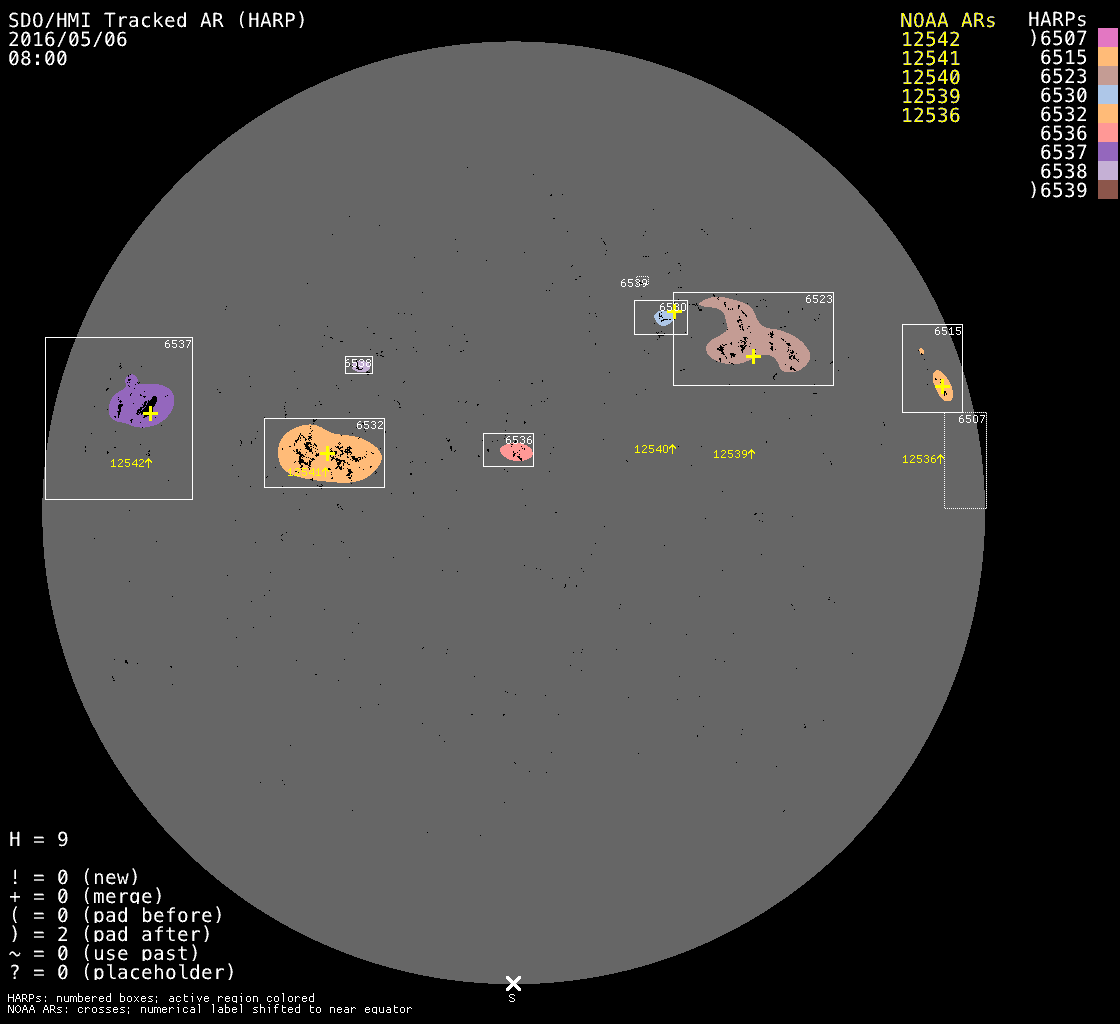Pick the pink swatch beside HARP 6507
The image size is (1120, 1024).
[x=1107, y=38]
